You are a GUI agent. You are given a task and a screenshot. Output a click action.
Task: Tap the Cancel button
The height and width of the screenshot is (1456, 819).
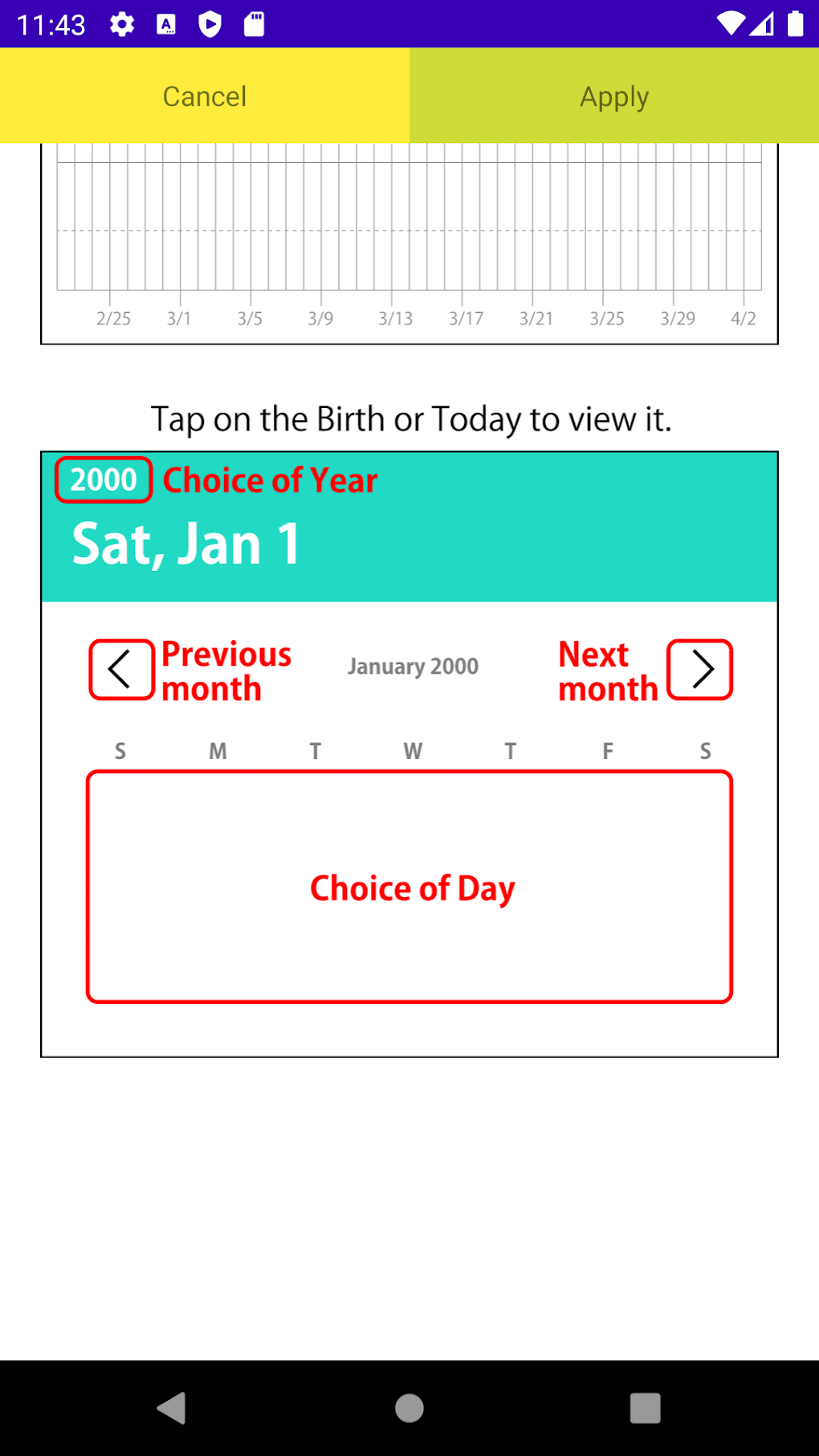point(205,96)
